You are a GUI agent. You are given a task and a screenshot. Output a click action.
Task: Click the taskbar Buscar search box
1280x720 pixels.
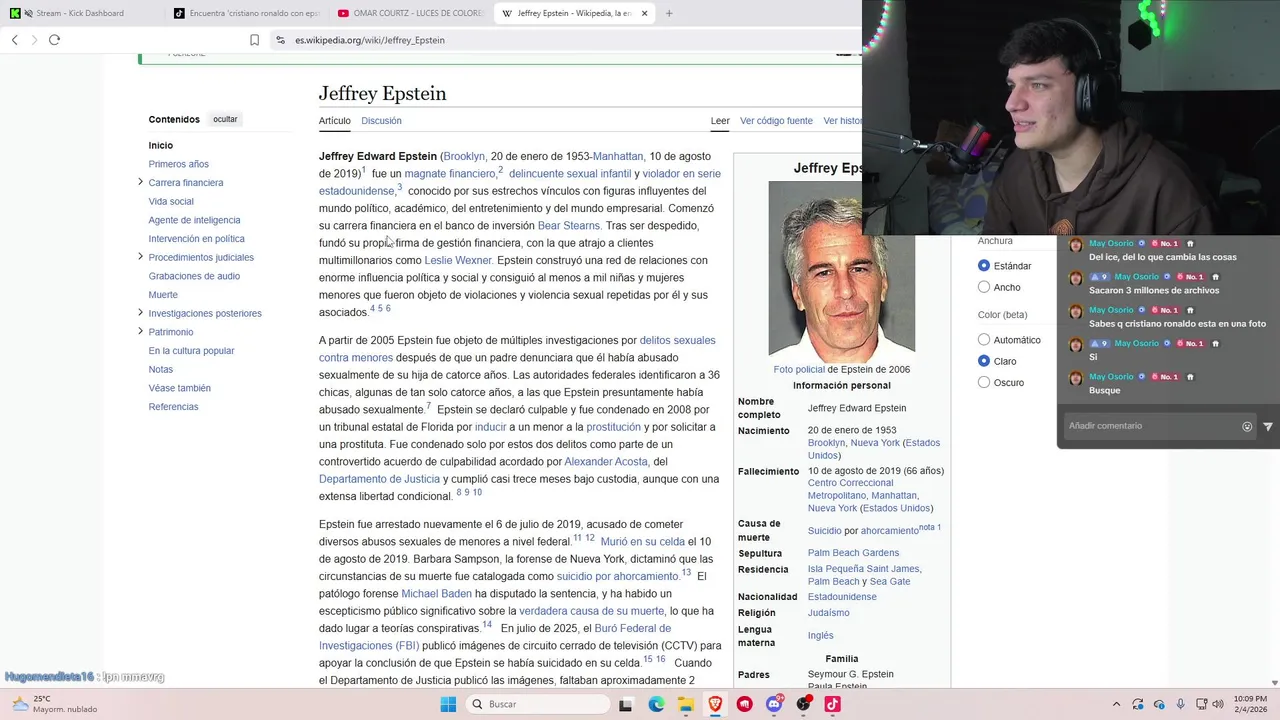click(538, 704)
